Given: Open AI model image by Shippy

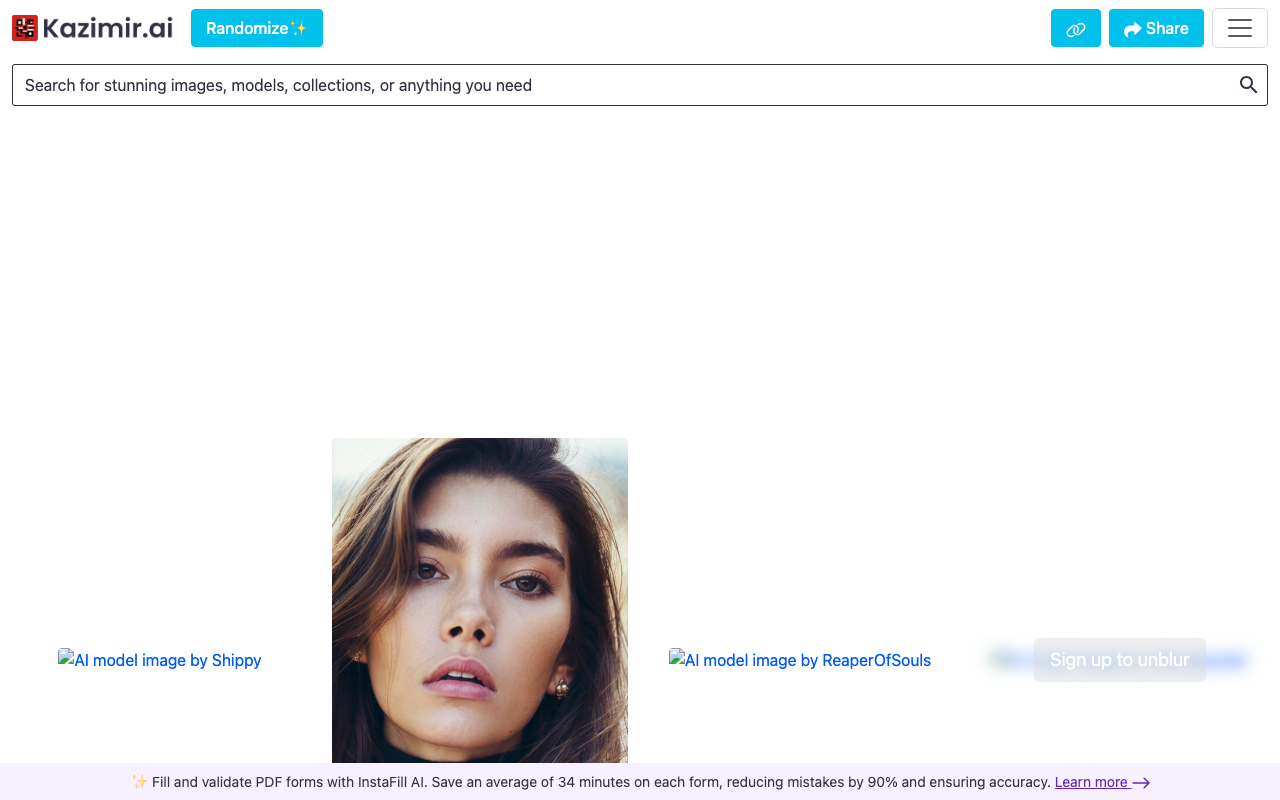Looking at the screenshot, I should point(168,660).
